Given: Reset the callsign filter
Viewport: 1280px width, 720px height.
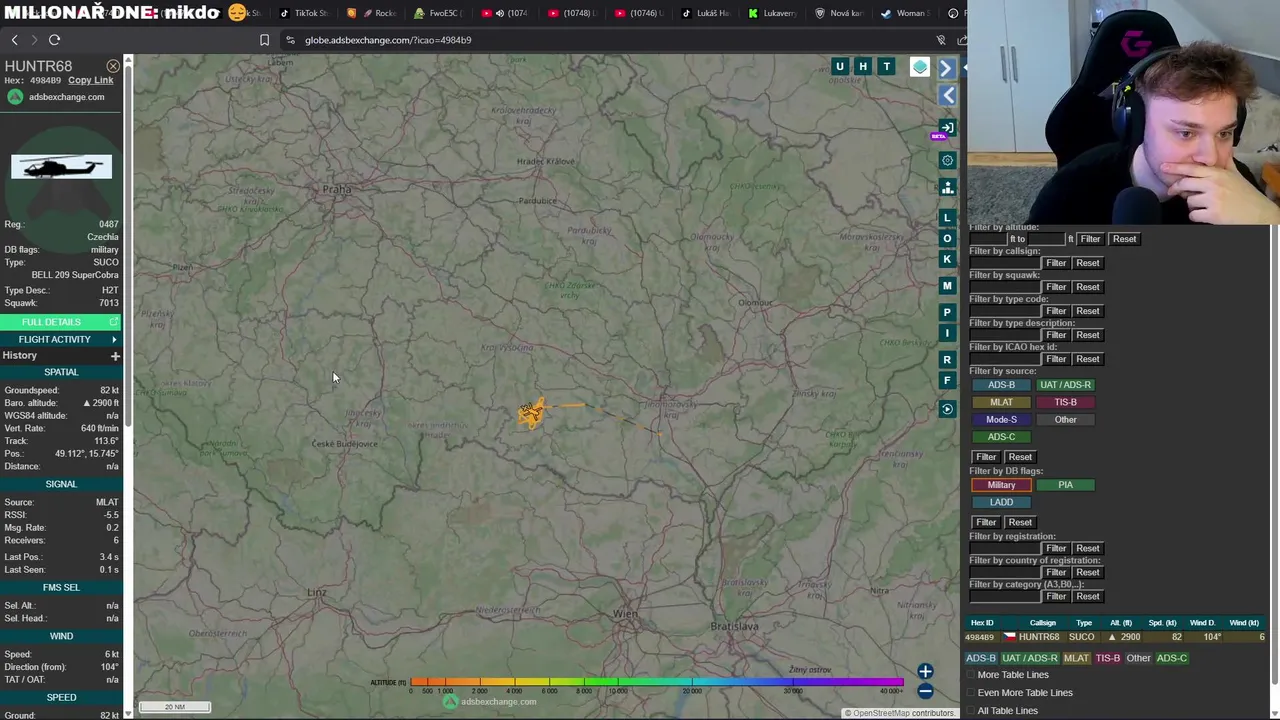Looking at the screenshot, I should (x=1088, y=263).
